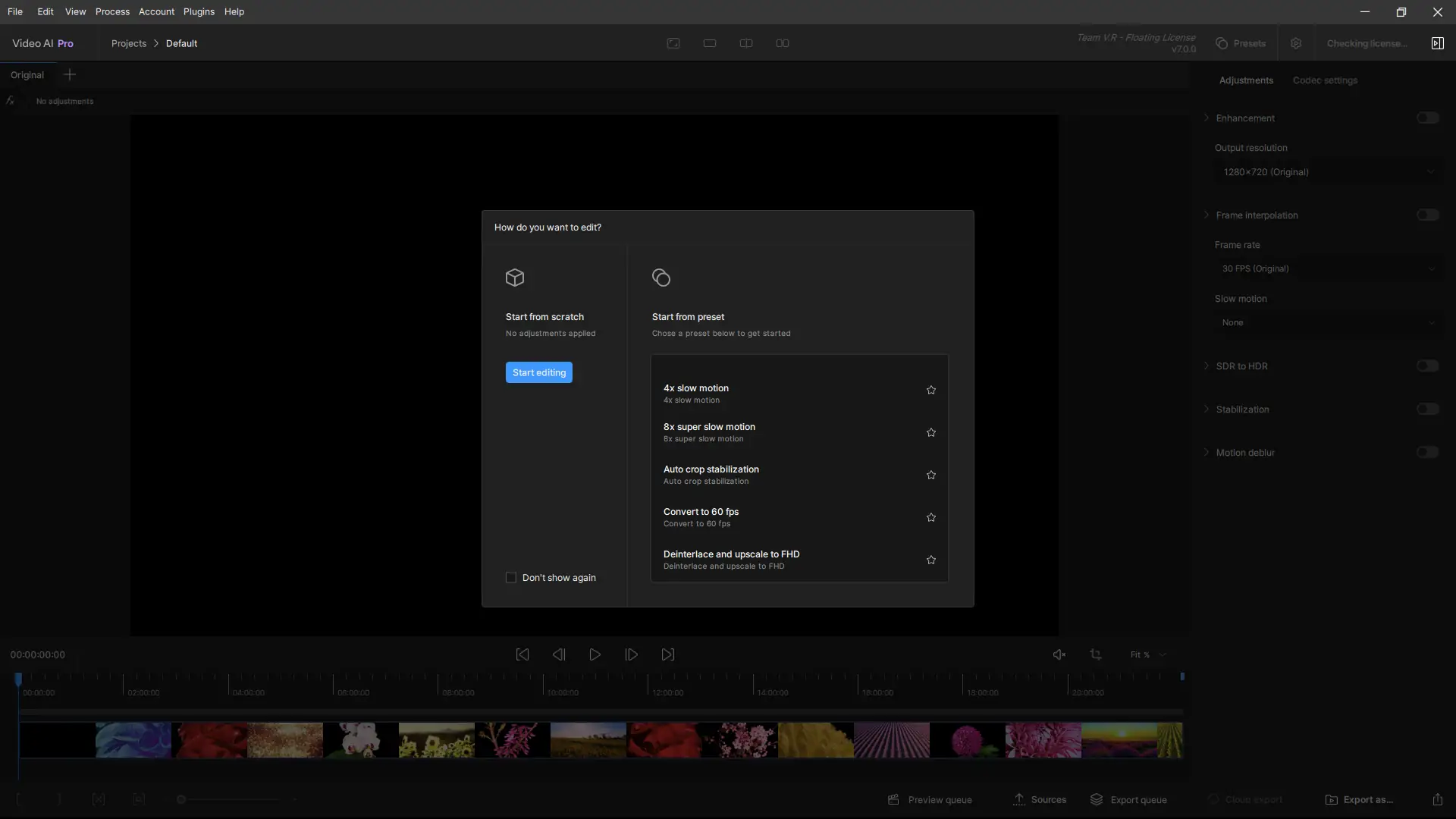This screenshot has height=819, width=1456.
Task: Toggle Frame interpolation on
Action: (x=1427, y=215)
